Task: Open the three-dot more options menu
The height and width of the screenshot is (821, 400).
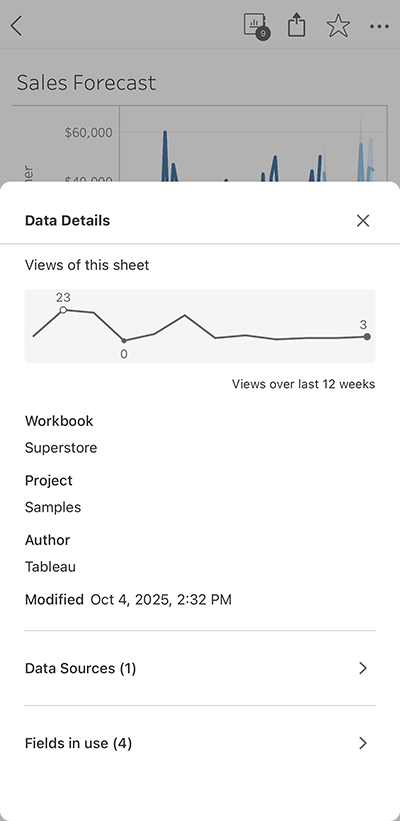Action: coord(379,27)
